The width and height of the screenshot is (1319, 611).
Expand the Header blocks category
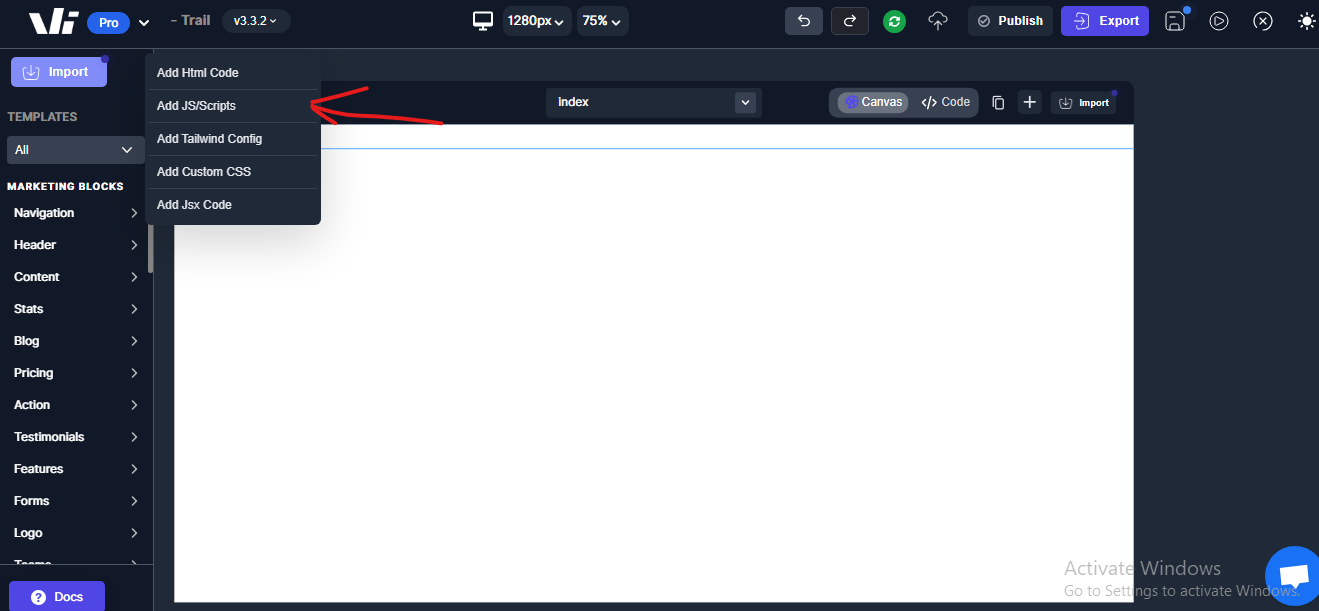(x=76, y=245)
